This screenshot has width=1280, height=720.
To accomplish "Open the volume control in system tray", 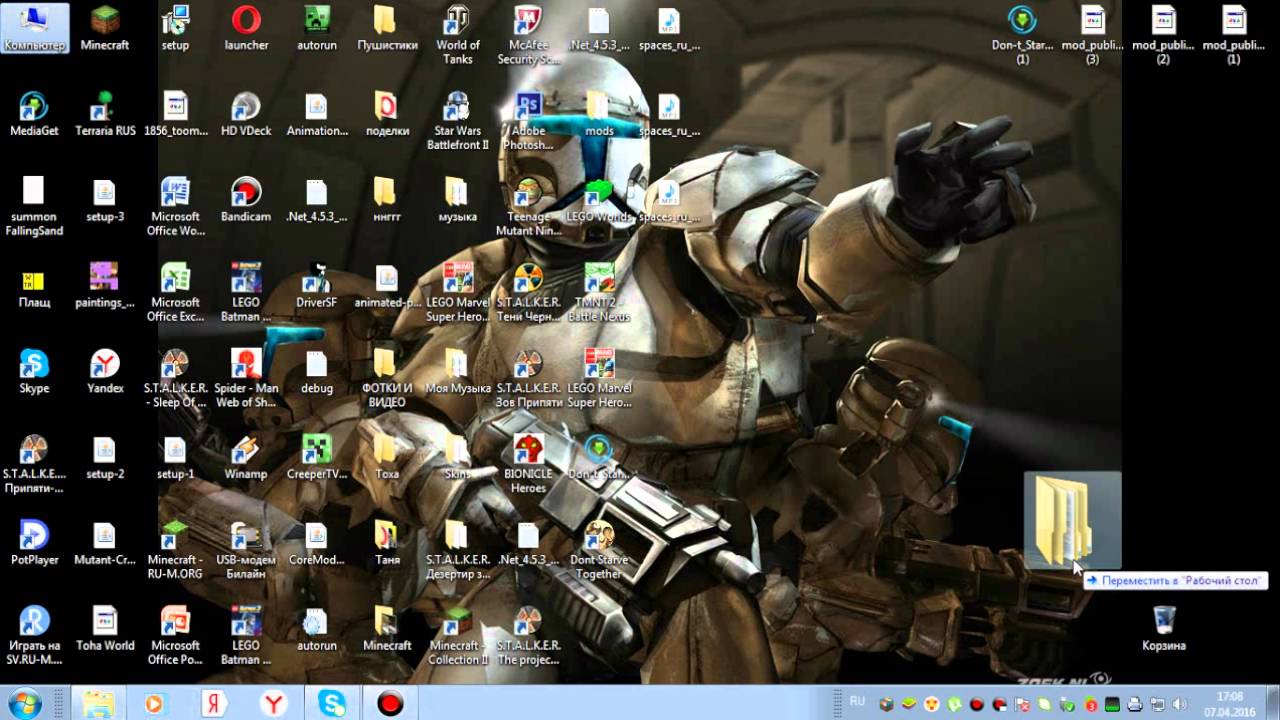I will [x=1179, y=704].
